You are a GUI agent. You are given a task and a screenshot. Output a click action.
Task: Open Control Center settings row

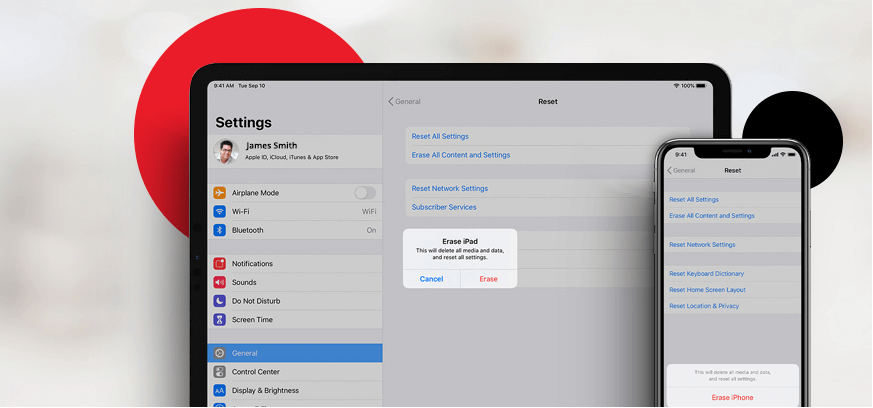coord(295,372)
